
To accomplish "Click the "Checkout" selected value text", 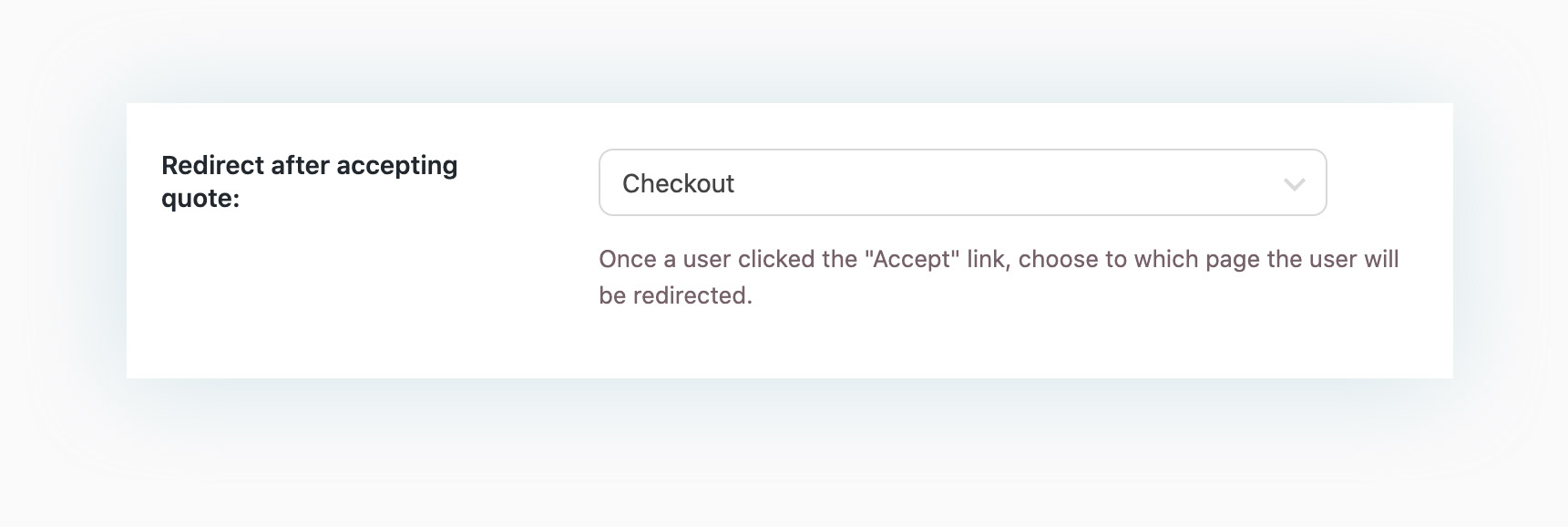I will click(678, 184).
